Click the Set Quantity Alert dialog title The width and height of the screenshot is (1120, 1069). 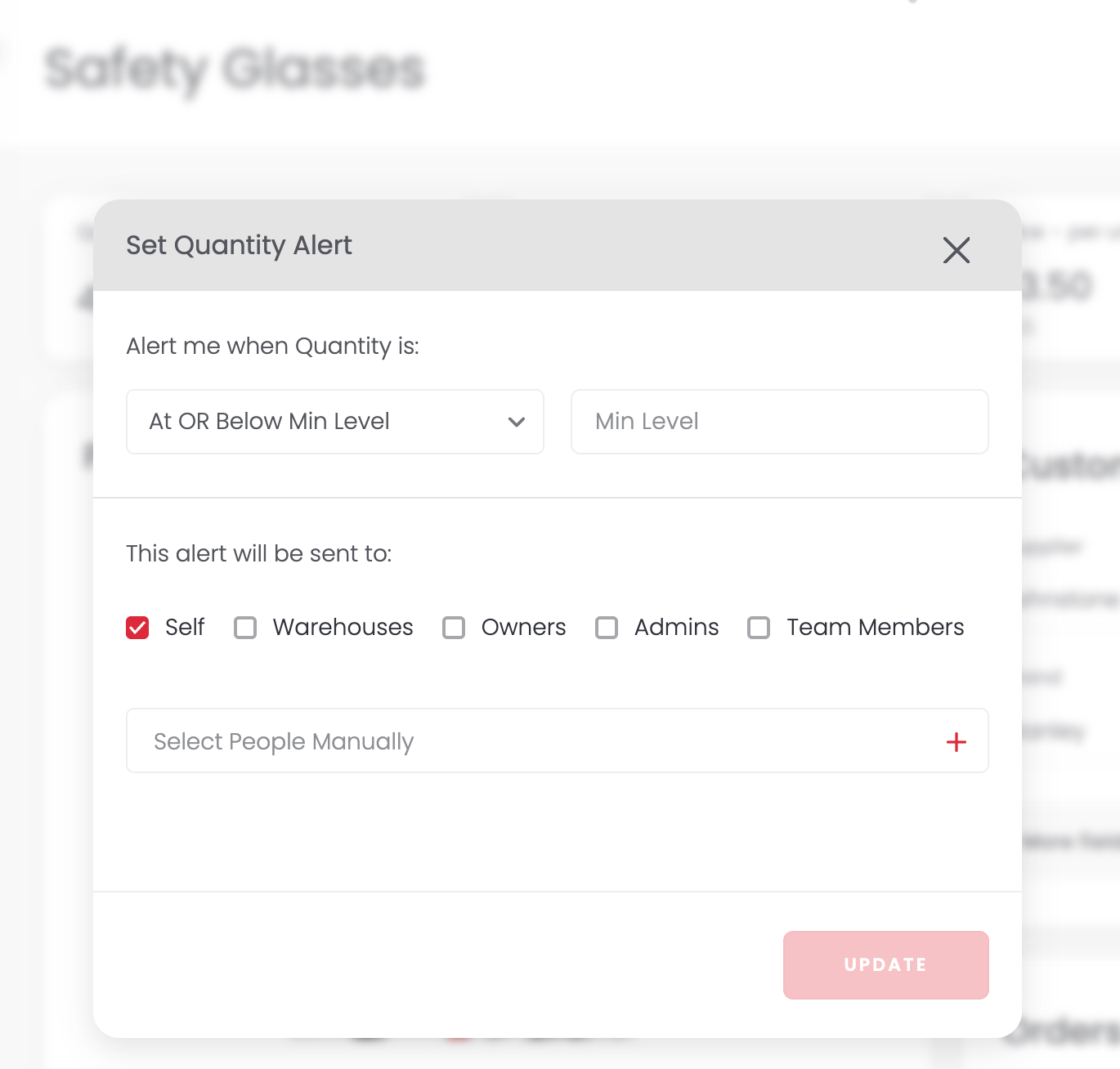(x=239, y=245)
